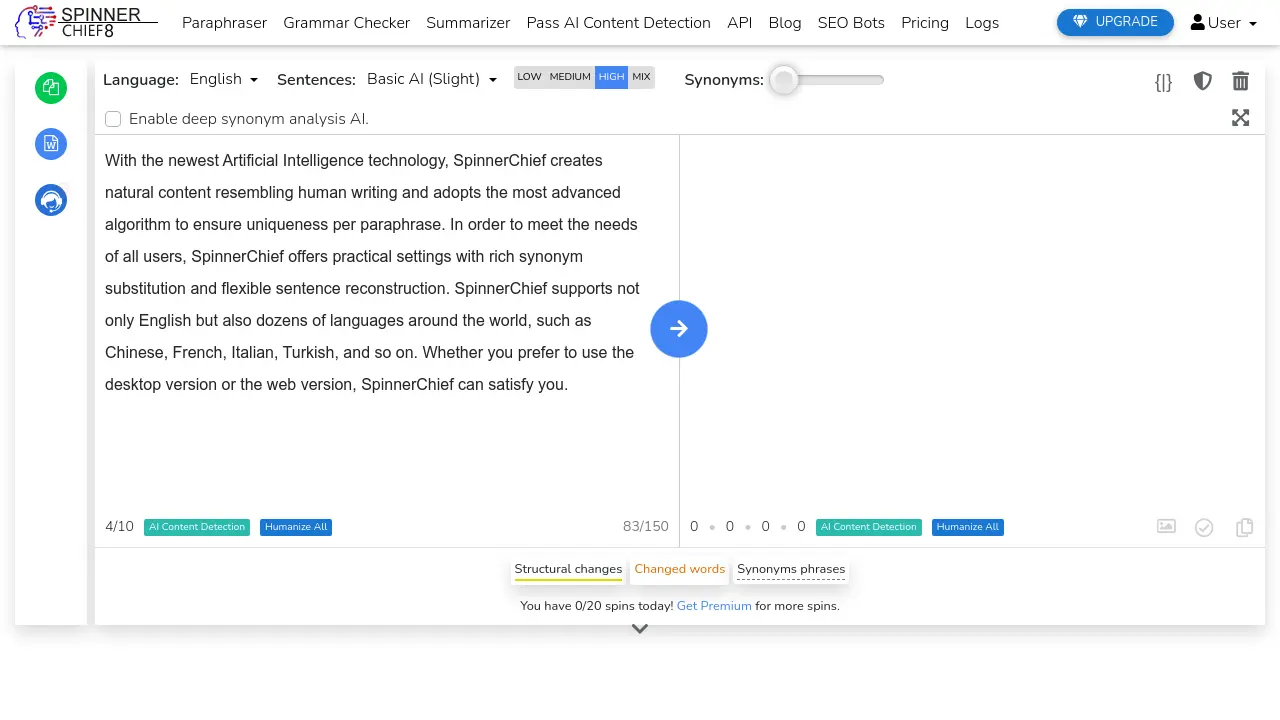Click the image icon under the output pane
This screenshot has width=1280, height=720.
point(1166,526)
